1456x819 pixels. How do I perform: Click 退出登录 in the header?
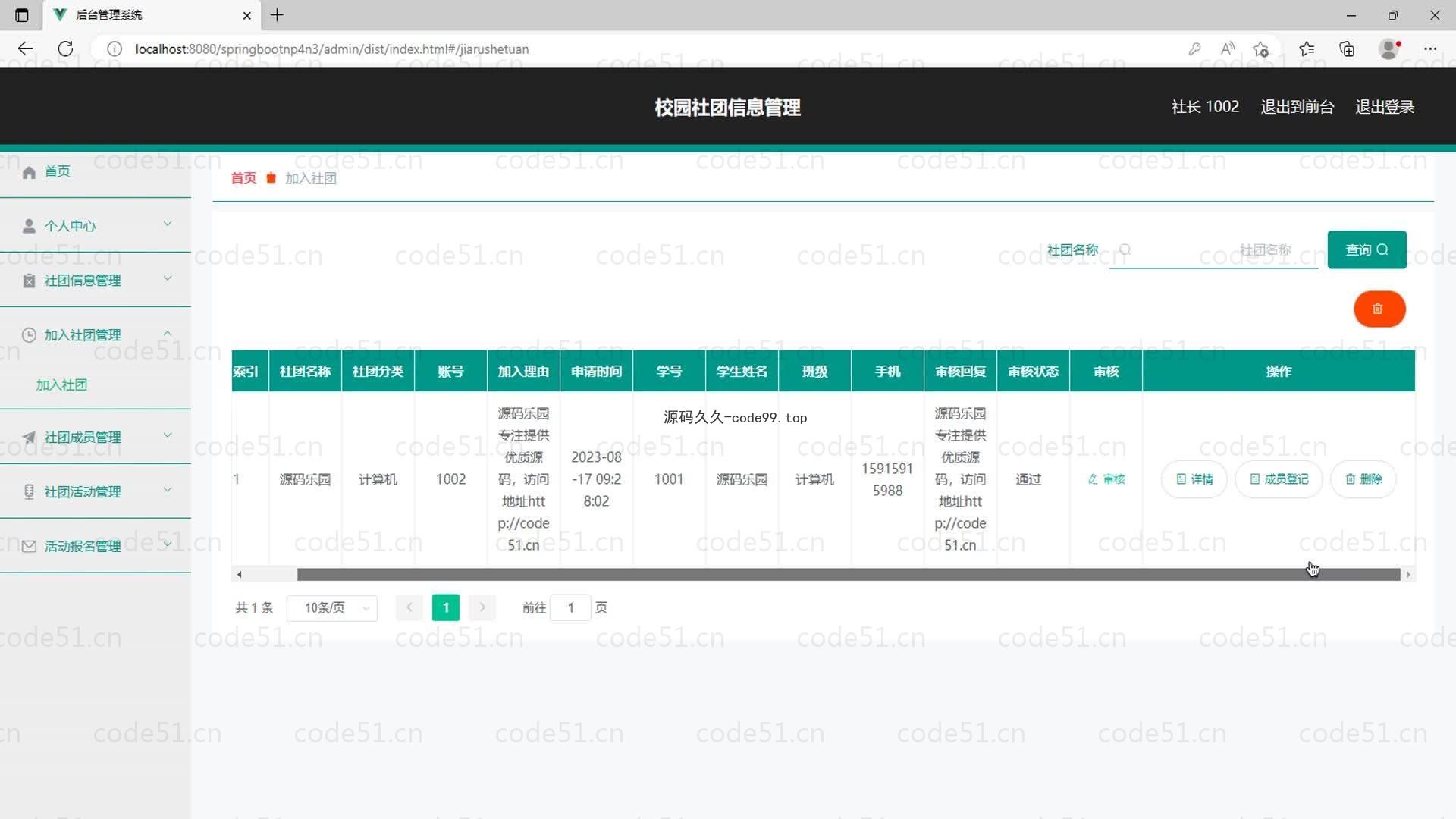(1385, 107)
